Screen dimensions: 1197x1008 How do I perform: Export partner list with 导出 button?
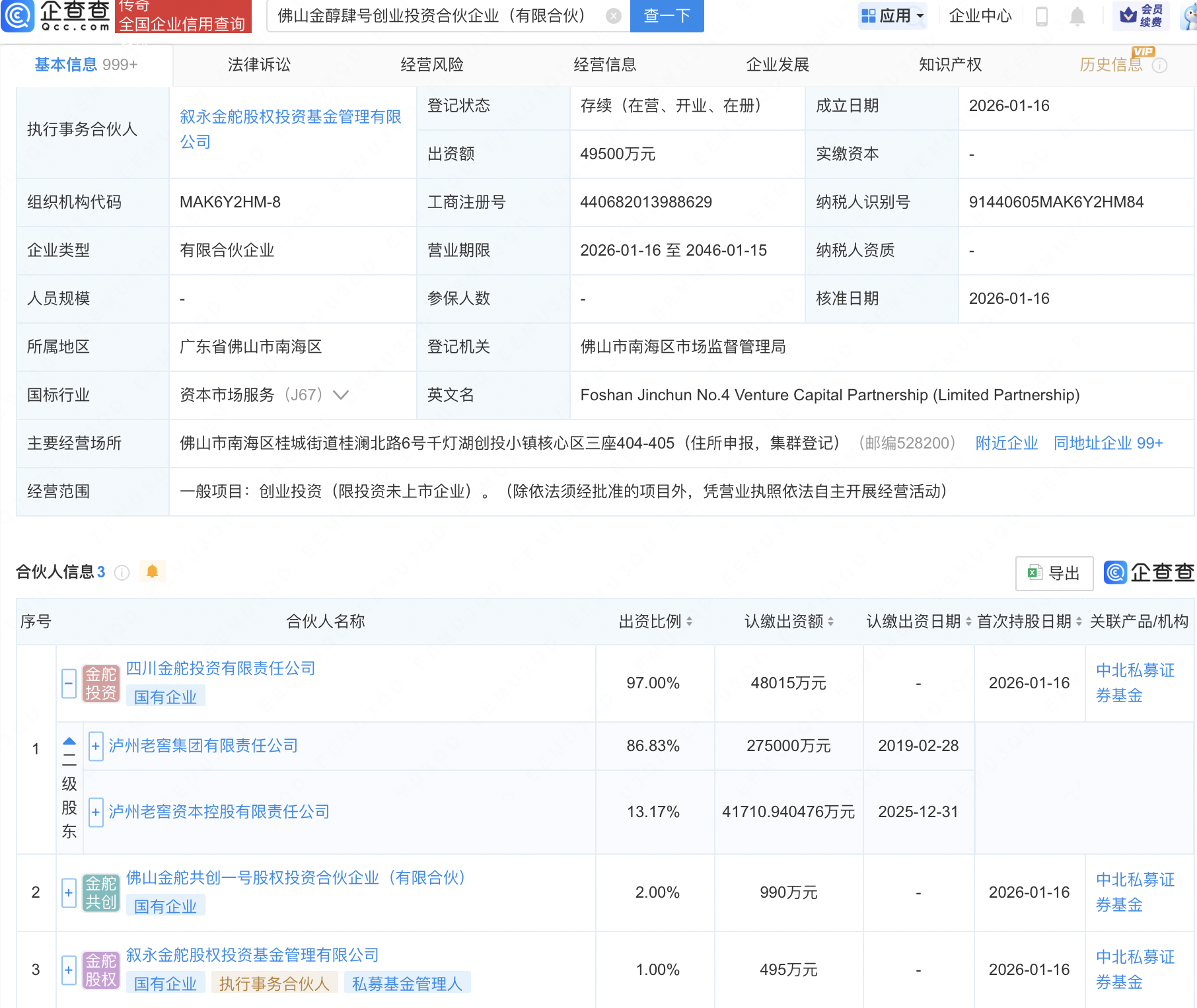(1054, 573)
